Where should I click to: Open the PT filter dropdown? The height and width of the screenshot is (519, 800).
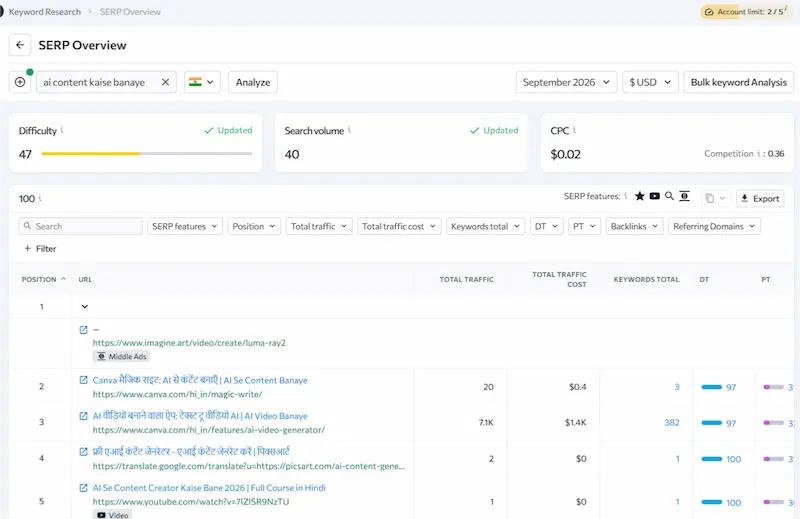584,226
